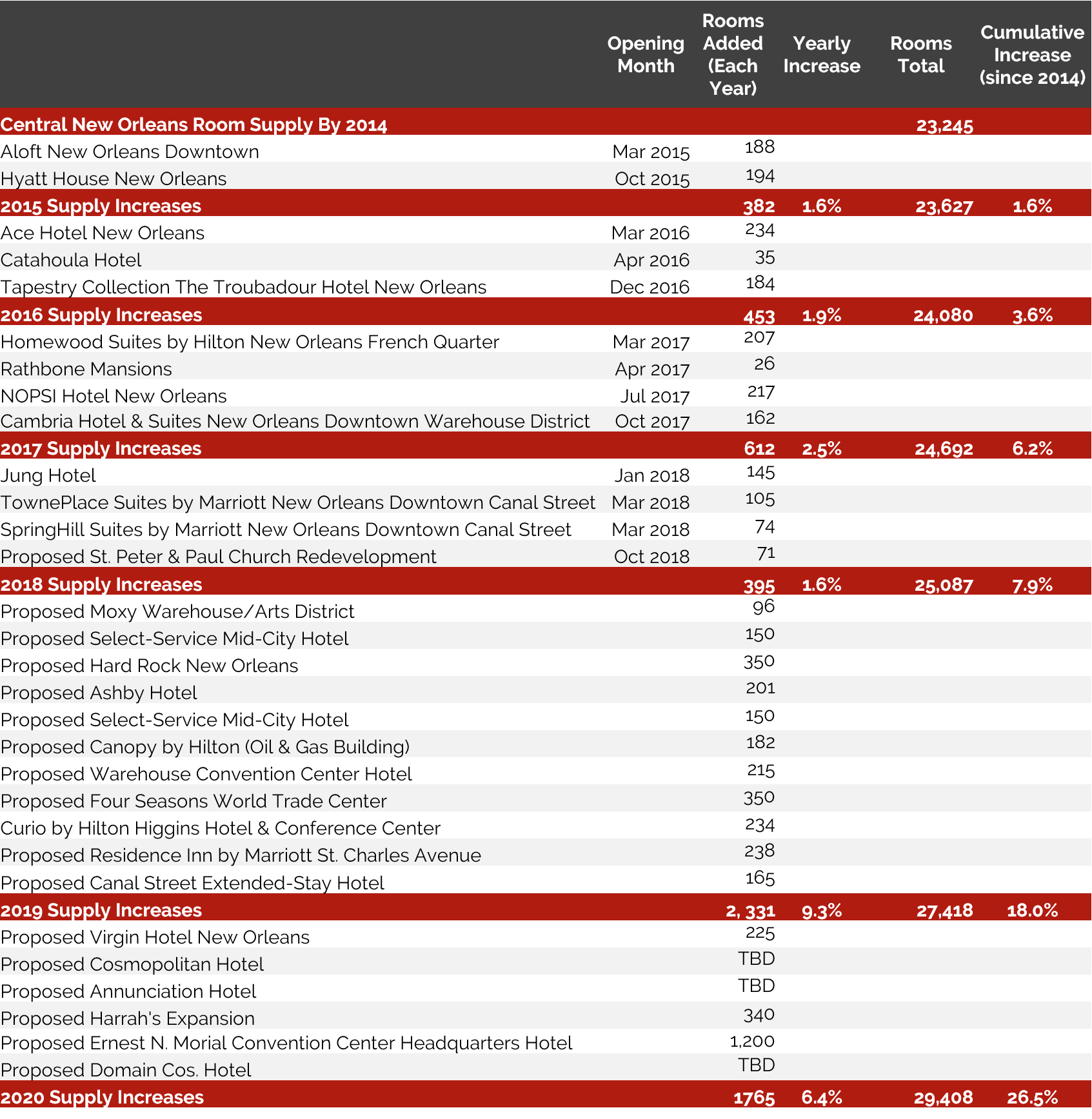Select 'SpringHill Suites by Marriott' Canal Street row
This screenshot has width=1092, height=1119.
tap(286, 530)
